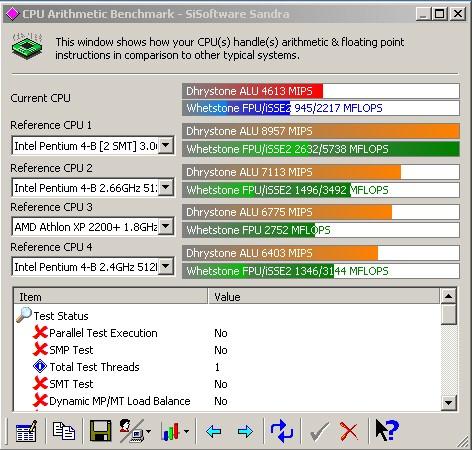The width and height of the screenshot is (472, 450).
Task: Expand the Reference CPU 2 dropdown
Action: 166,187
